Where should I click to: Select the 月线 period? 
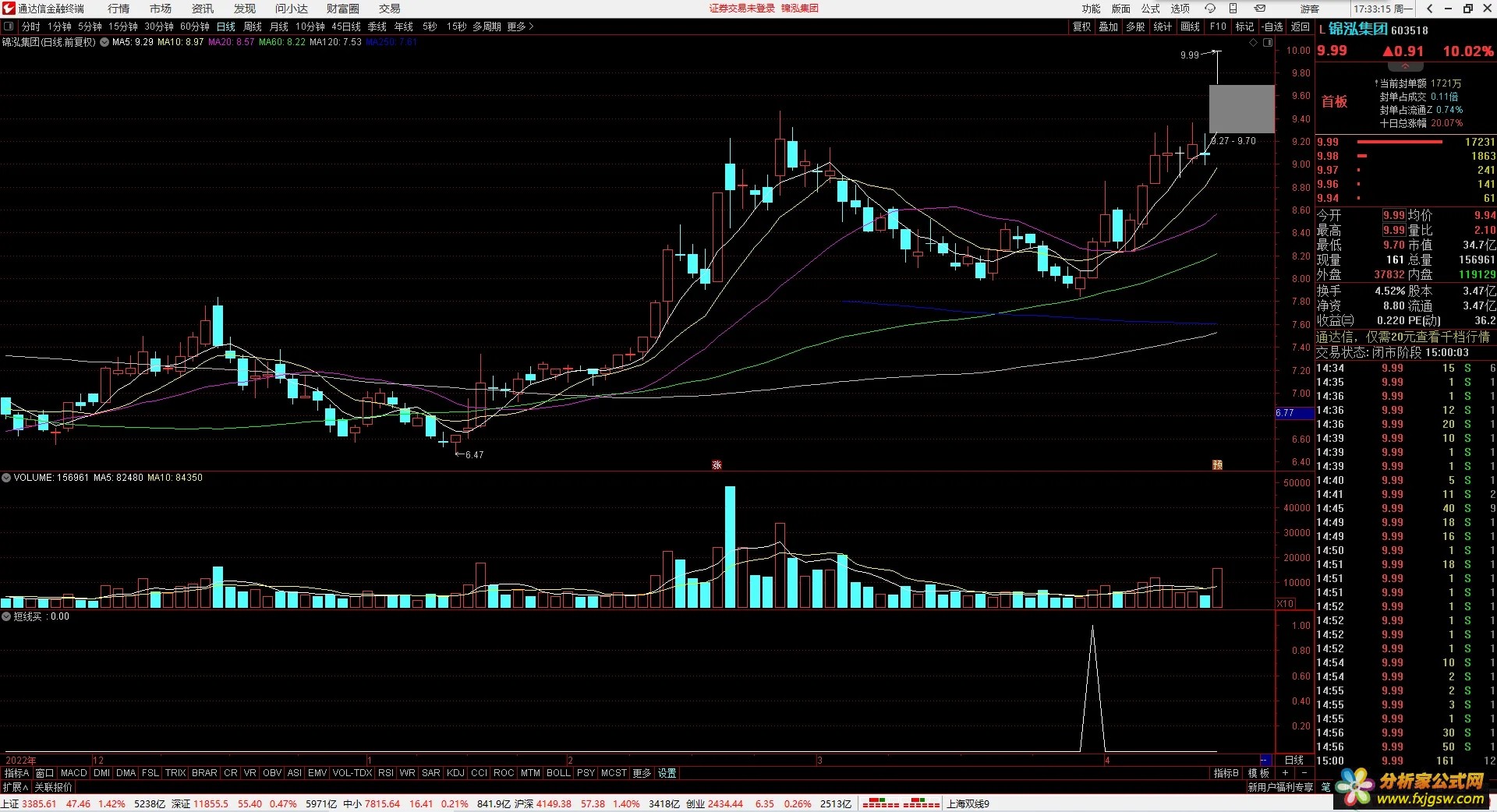pyautogui.click(x=279, y=26)
